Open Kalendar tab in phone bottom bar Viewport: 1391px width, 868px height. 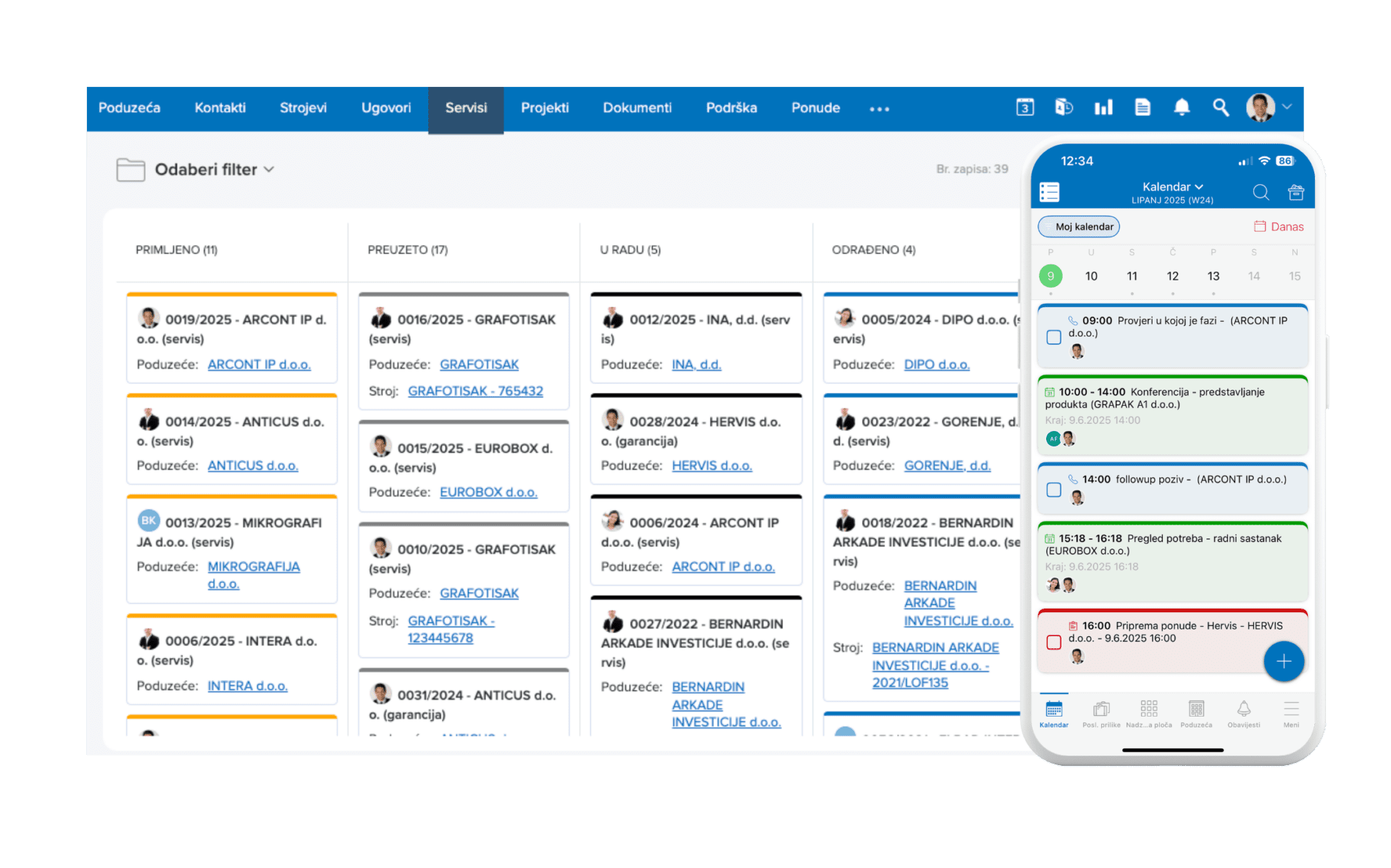(x=1053, y=713)
